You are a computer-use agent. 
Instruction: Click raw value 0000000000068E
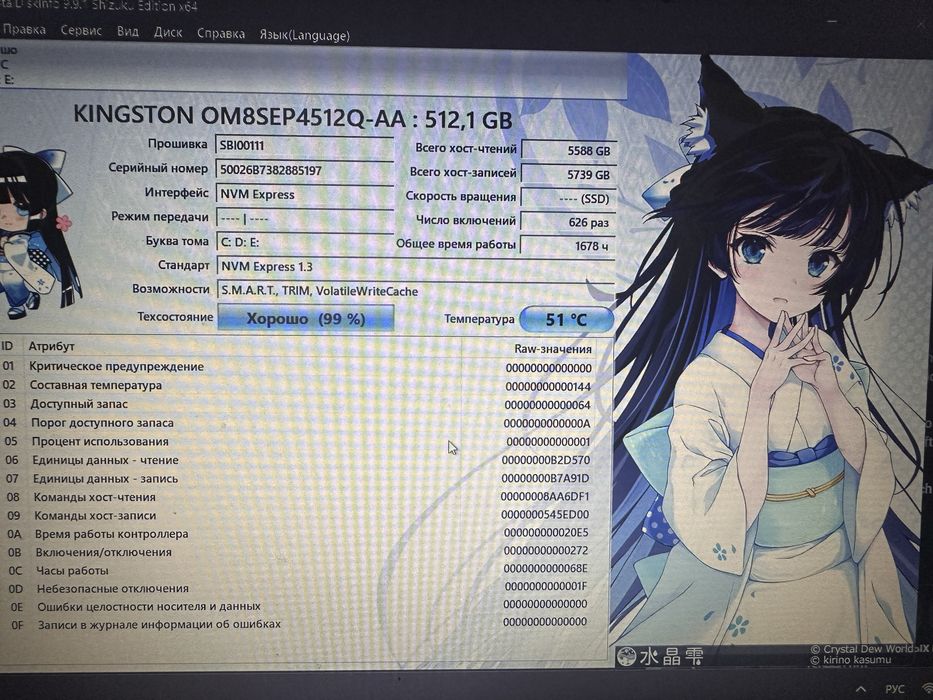(x=545, y=568)
